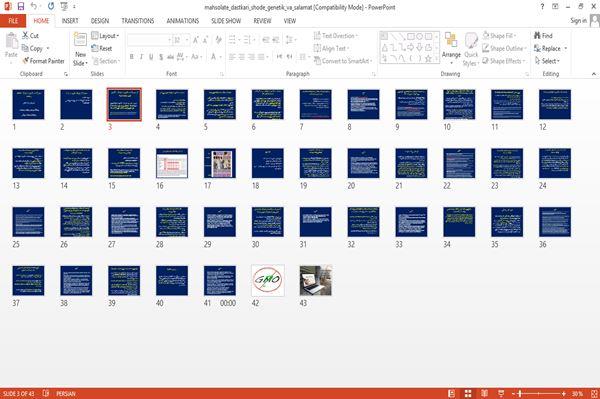Click the Cut command
Image resolution: width=600 pixels, height=399 pixels.
coord(30,36)
